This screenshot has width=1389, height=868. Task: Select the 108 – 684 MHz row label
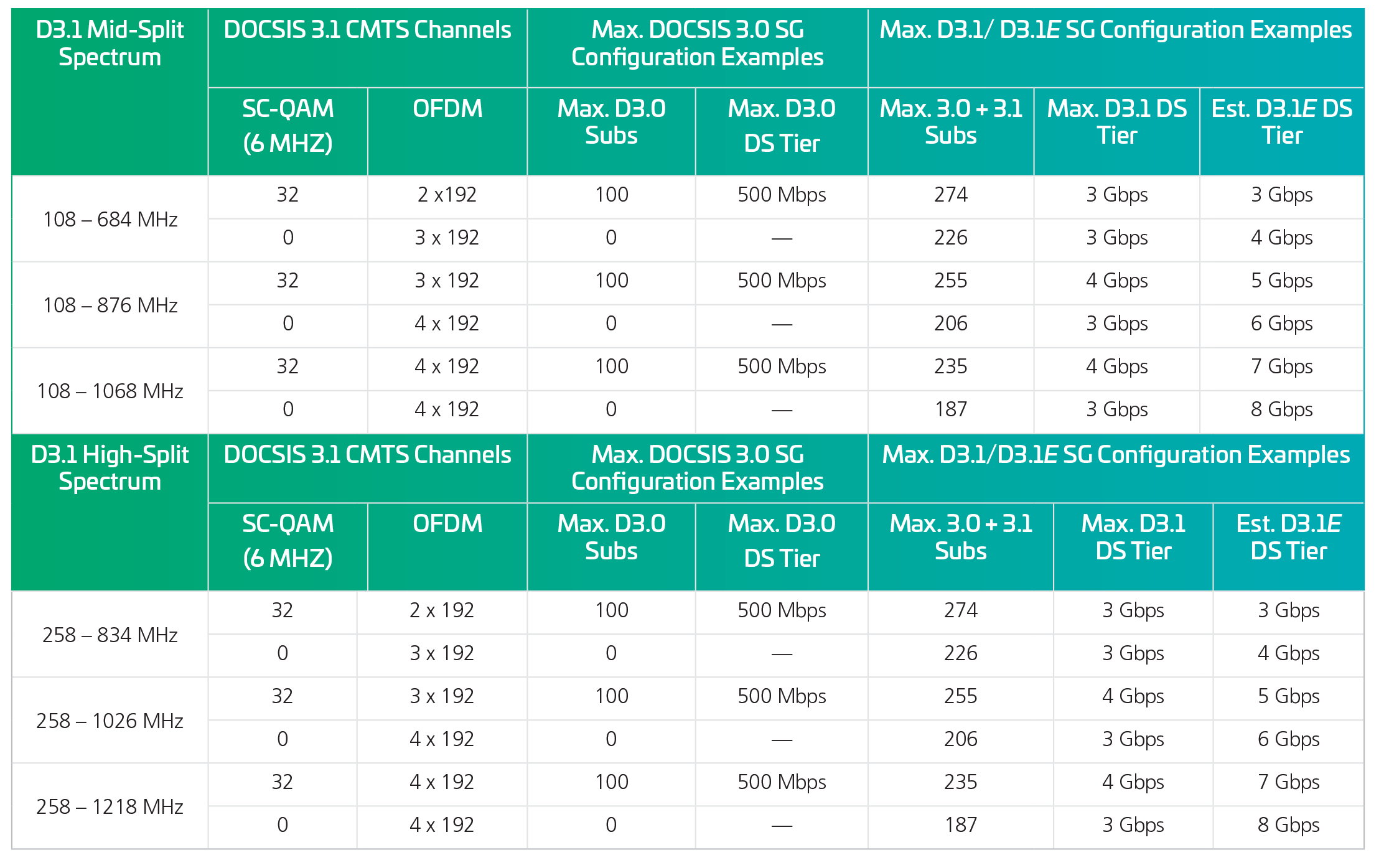coord(110,219)
